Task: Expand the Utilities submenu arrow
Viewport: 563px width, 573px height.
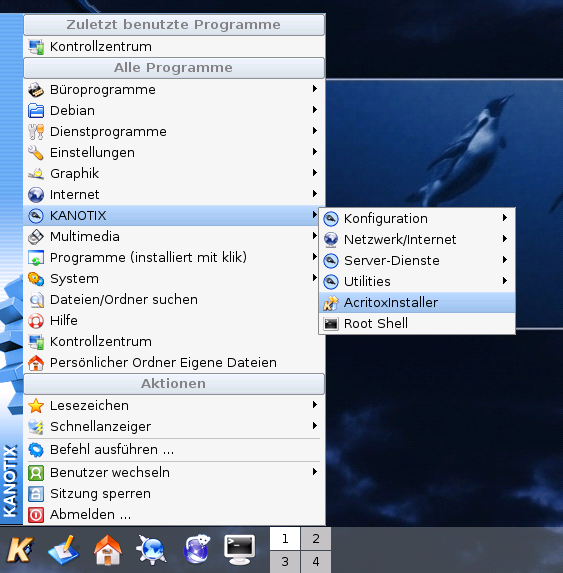Action: [x=505, y=281]
